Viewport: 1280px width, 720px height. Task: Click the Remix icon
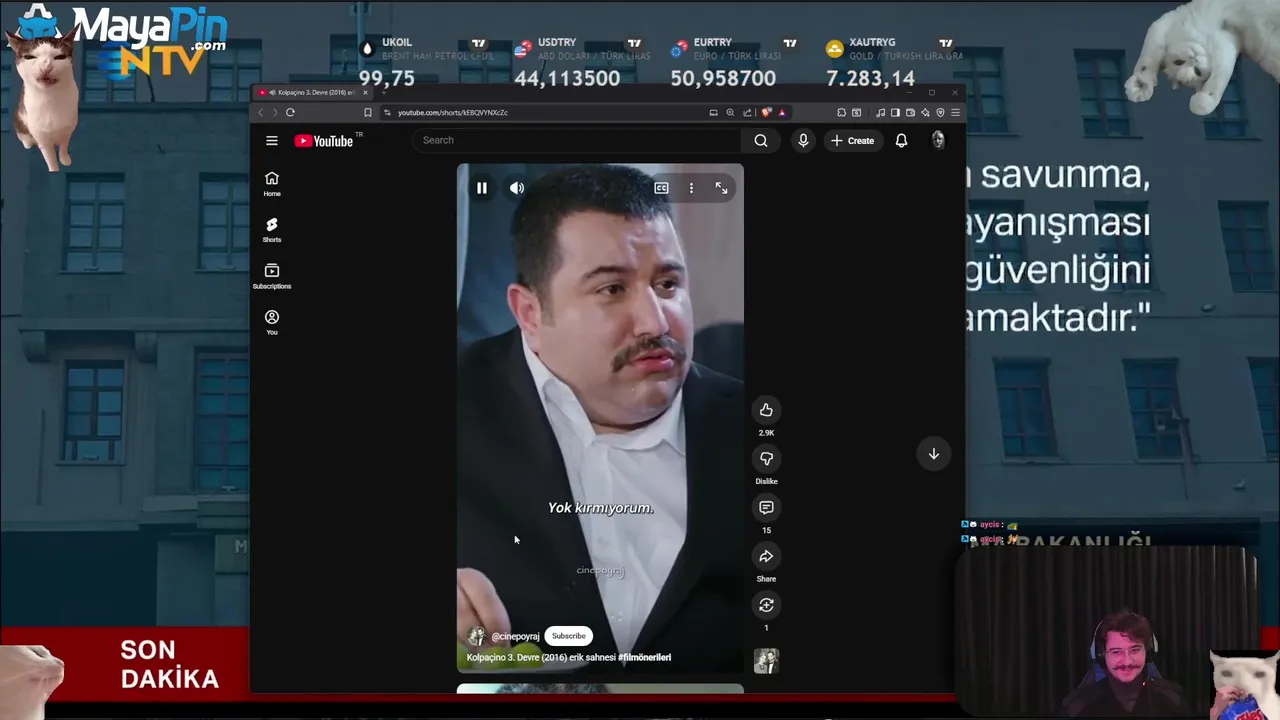766,605
